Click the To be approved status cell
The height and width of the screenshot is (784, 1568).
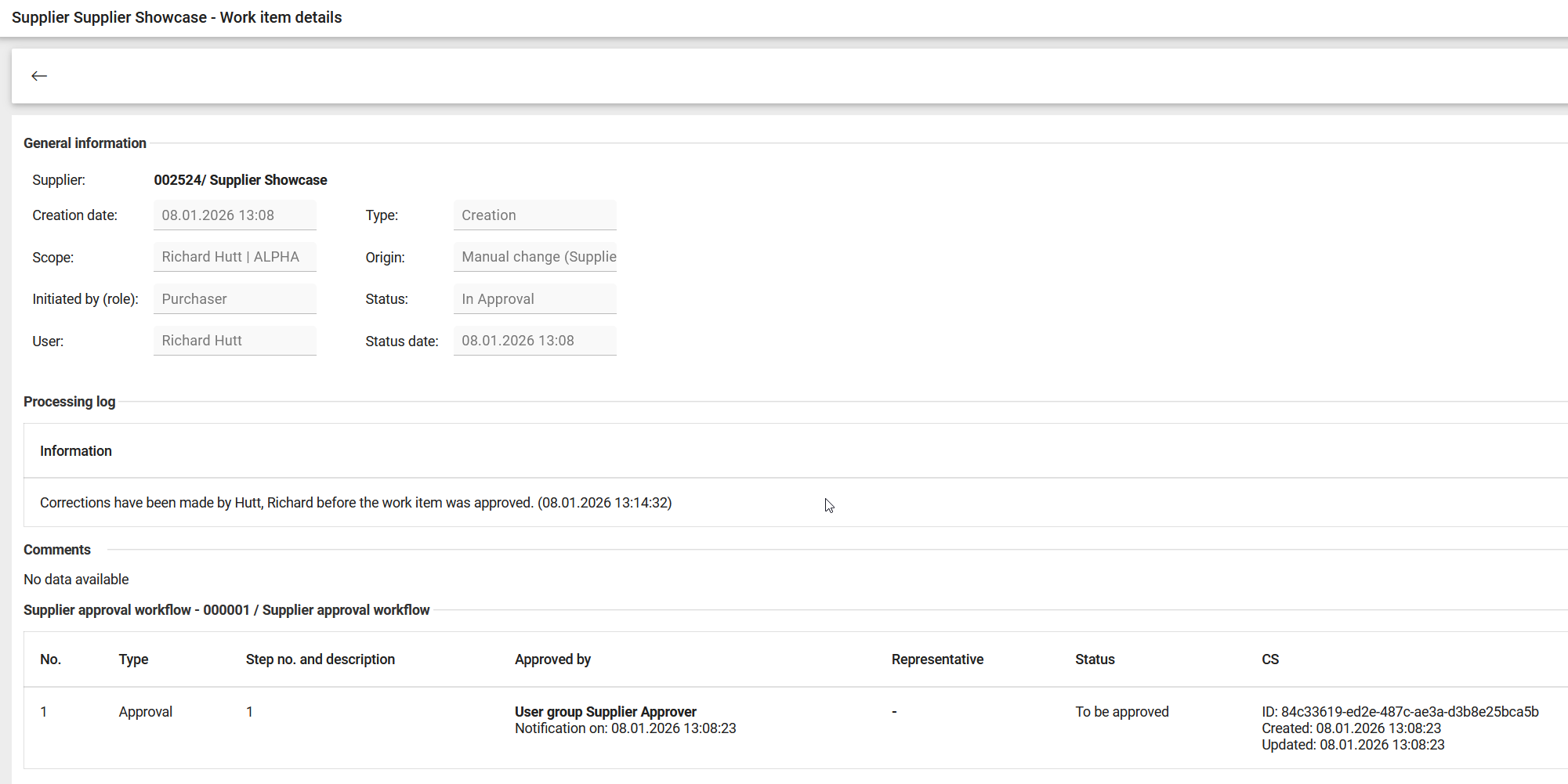[x=1121, y=712]
